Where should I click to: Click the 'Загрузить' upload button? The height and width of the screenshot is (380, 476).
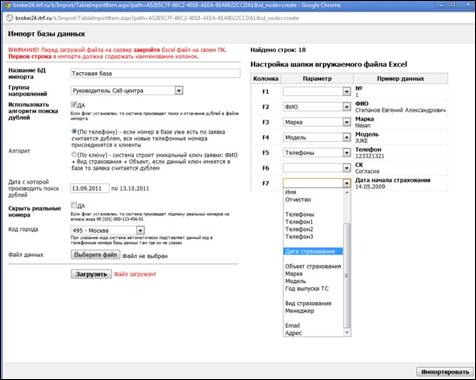tap(91, 274)
